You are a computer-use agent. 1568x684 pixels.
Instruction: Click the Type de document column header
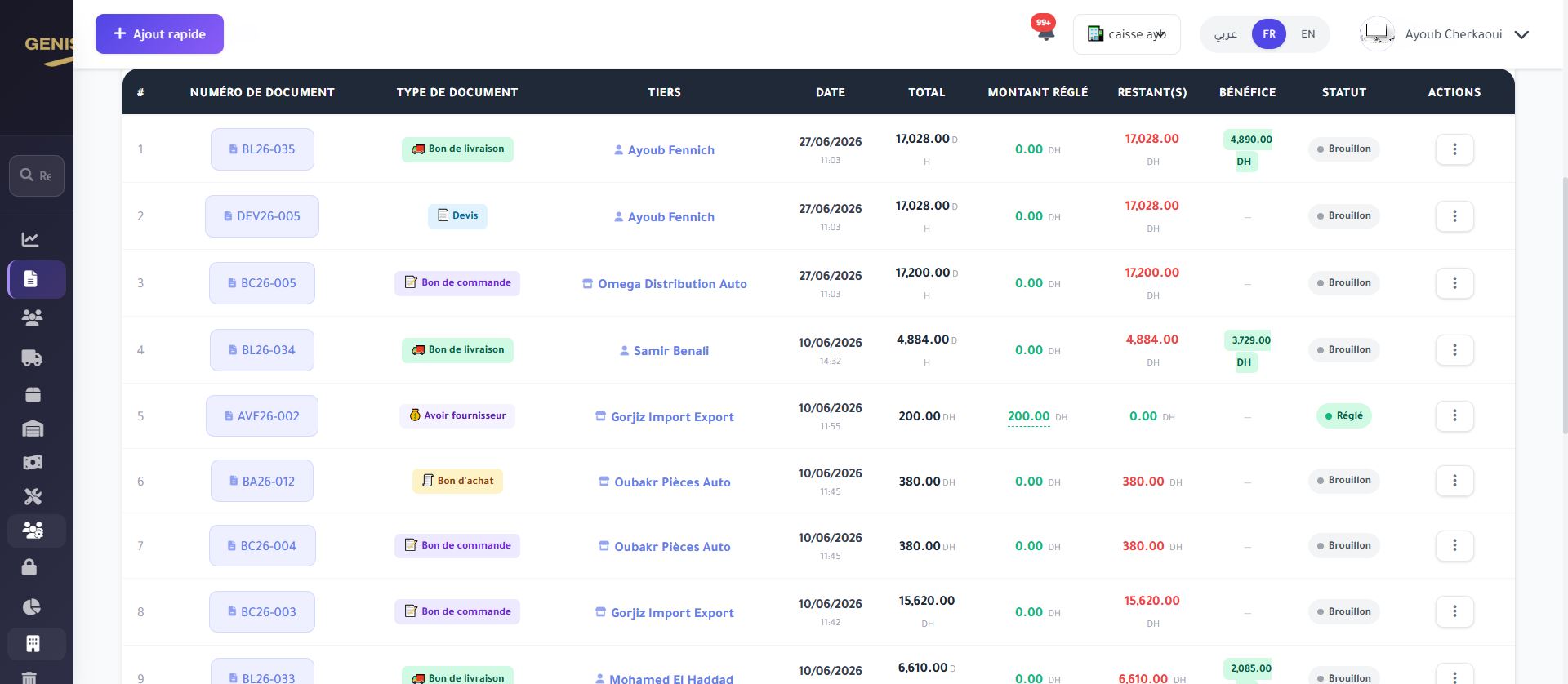[457, 92]
